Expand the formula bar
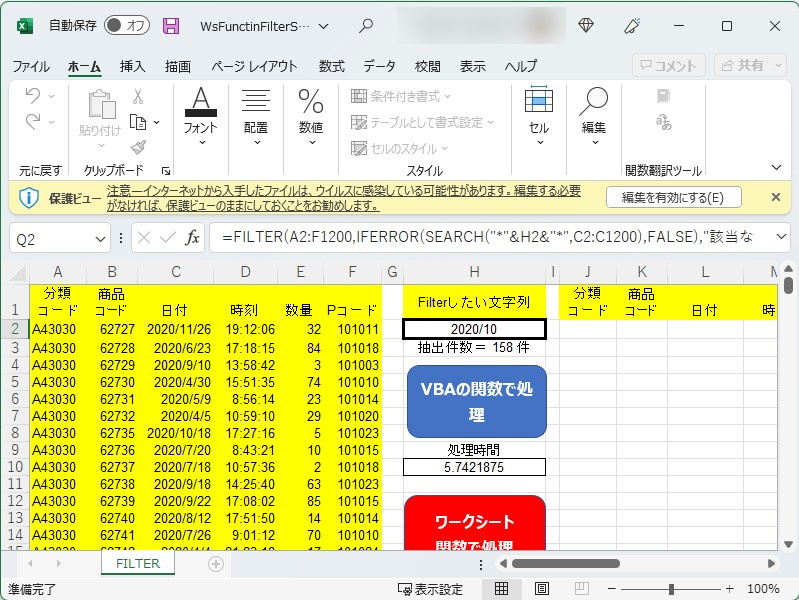The image size is (799, 600). pos(781,237)
